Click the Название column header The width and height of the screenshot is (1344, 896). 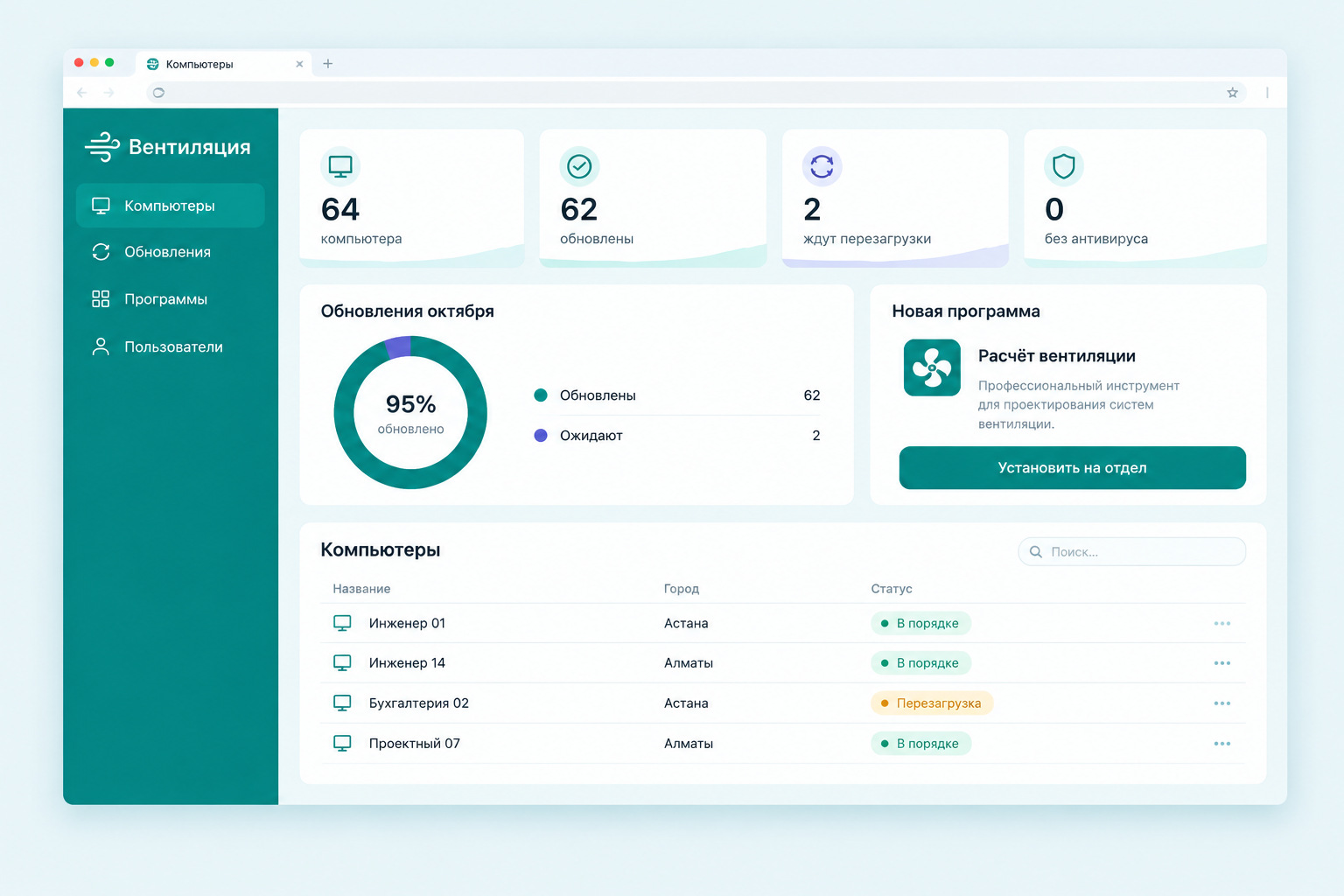[361, 589]
